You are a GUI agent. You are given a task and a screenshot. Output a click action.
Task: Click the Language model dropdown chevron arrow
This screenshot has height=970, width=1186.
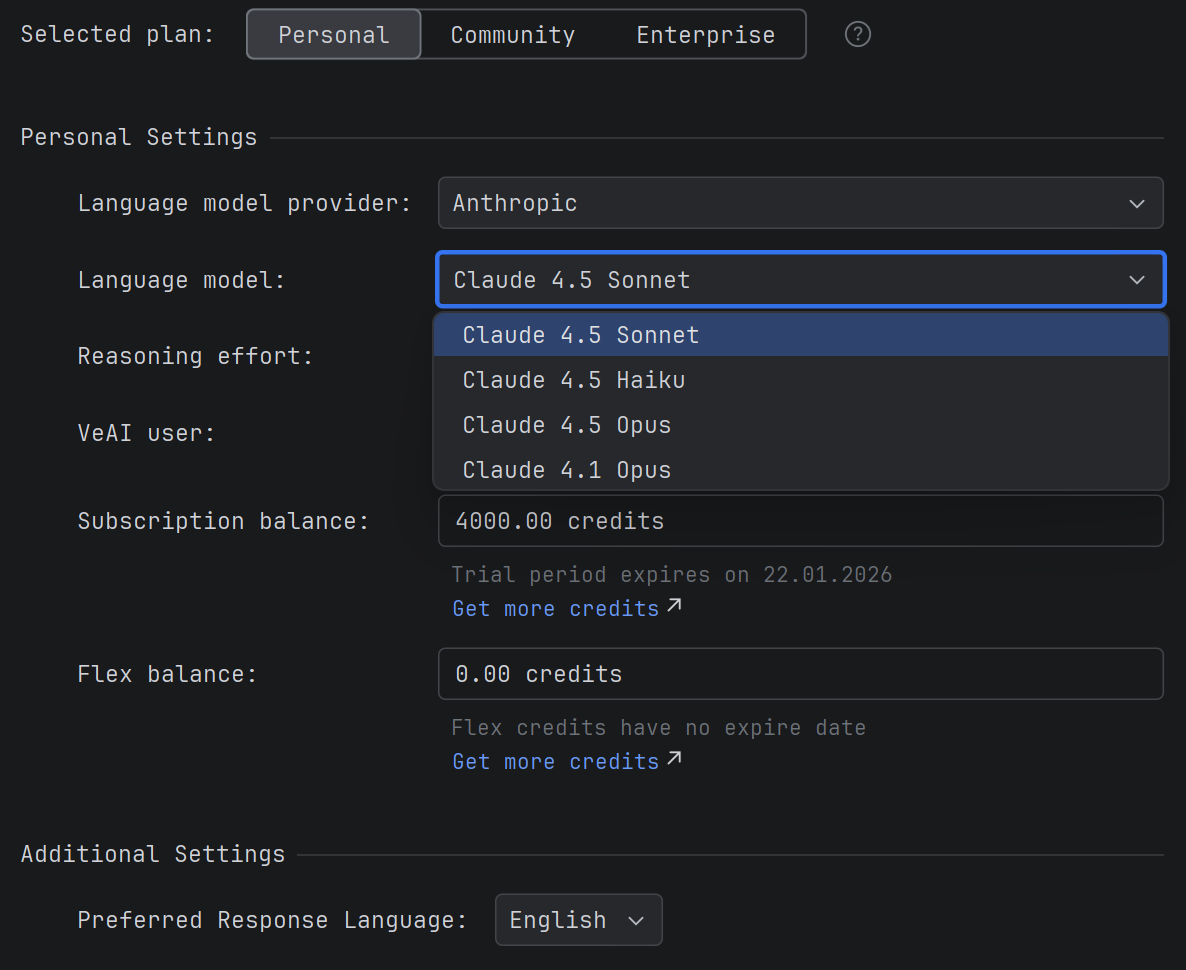[1136, 280]
